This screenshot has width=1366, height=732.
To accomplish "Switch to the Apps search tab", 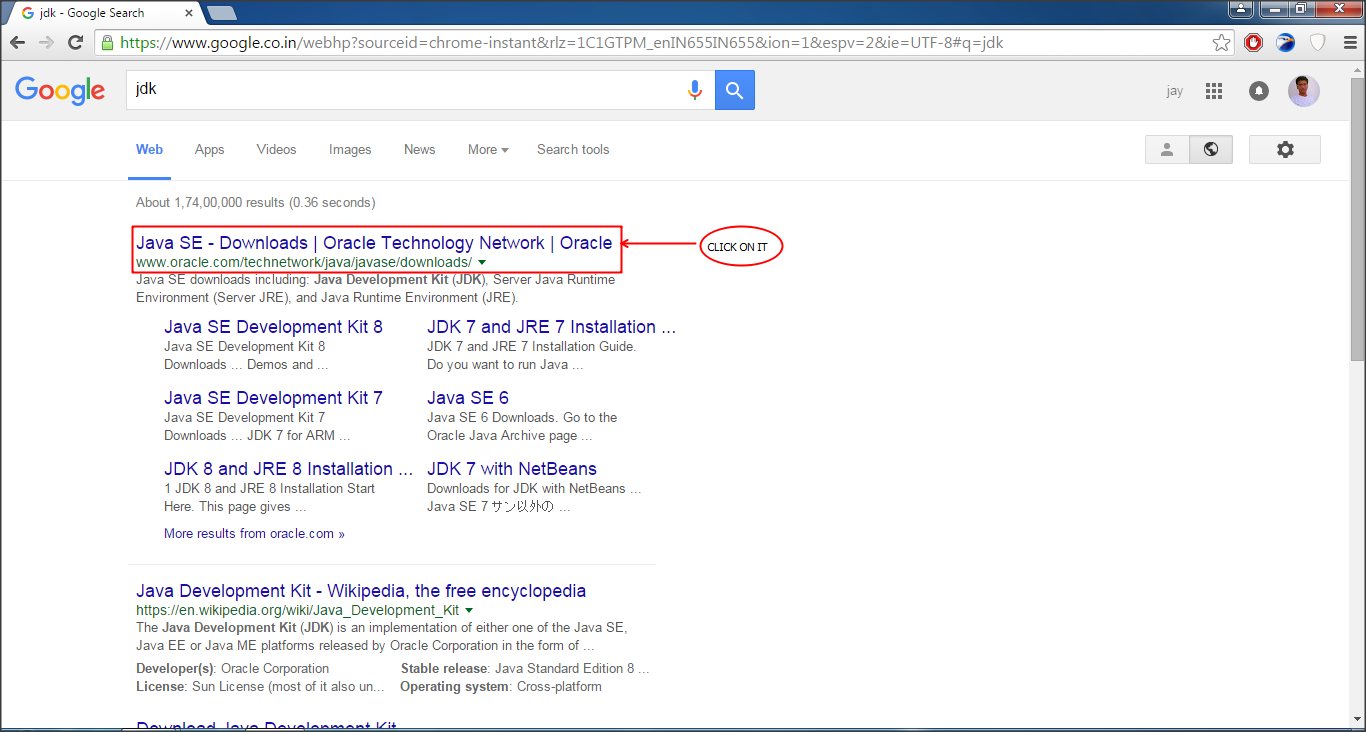I will pyautogui.click(x=209, y=149).
